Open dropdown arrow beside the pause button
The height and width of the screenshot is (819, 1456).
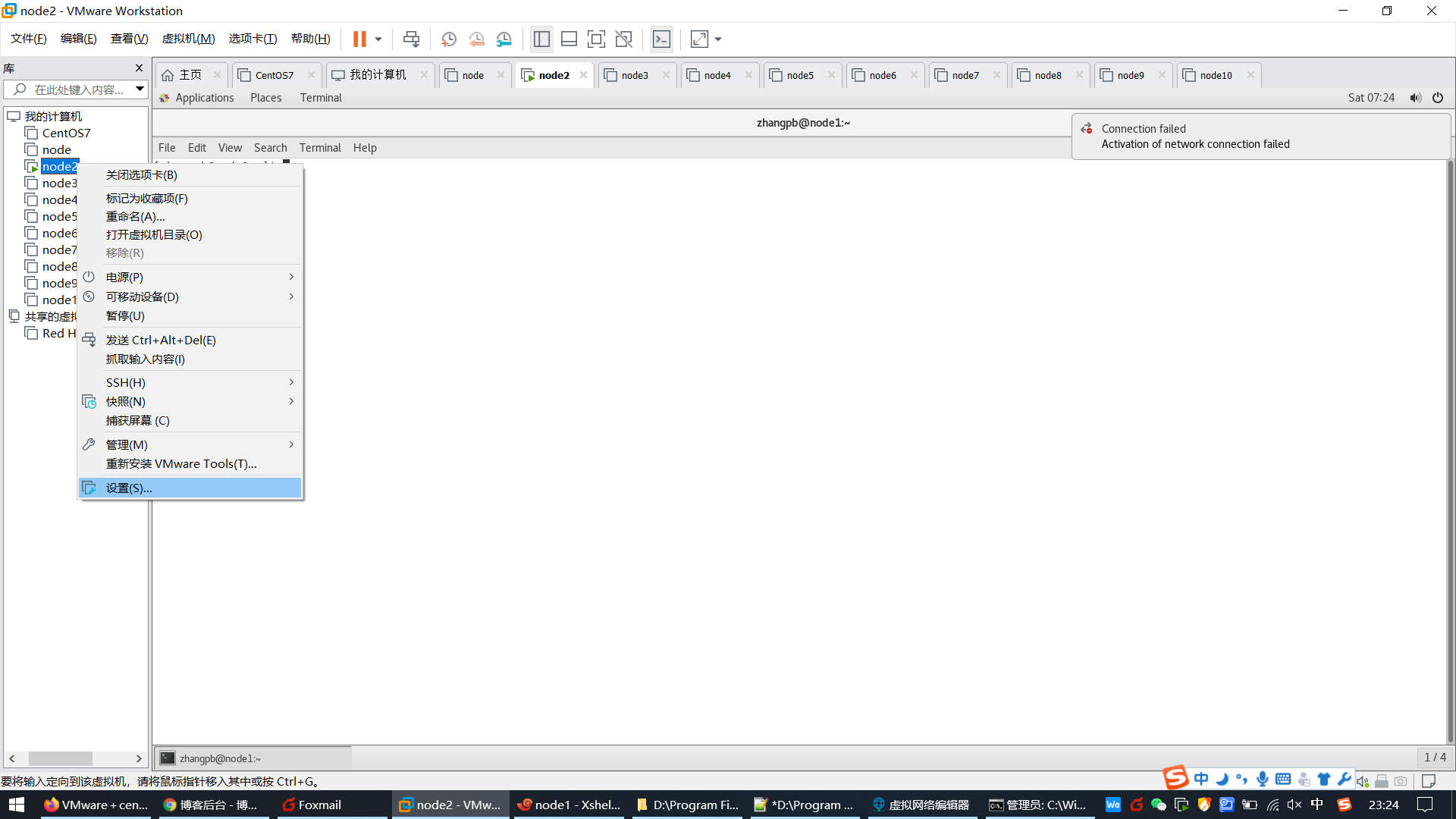tap(378, 39)
